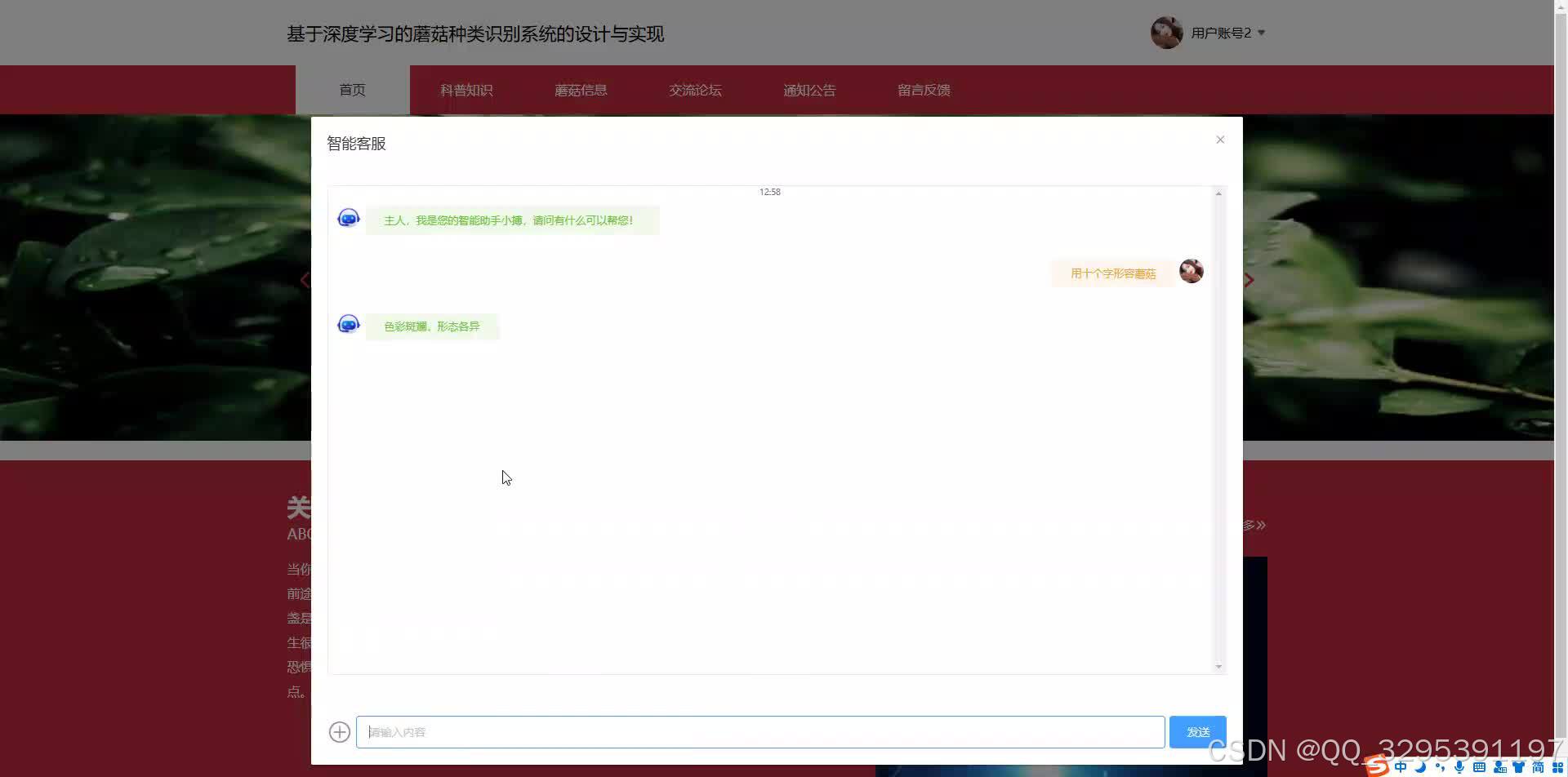Screen dimensions: 1568x777
Task: Click the reply 色彩斑斓，形态各异
Action: pos(432,326)
